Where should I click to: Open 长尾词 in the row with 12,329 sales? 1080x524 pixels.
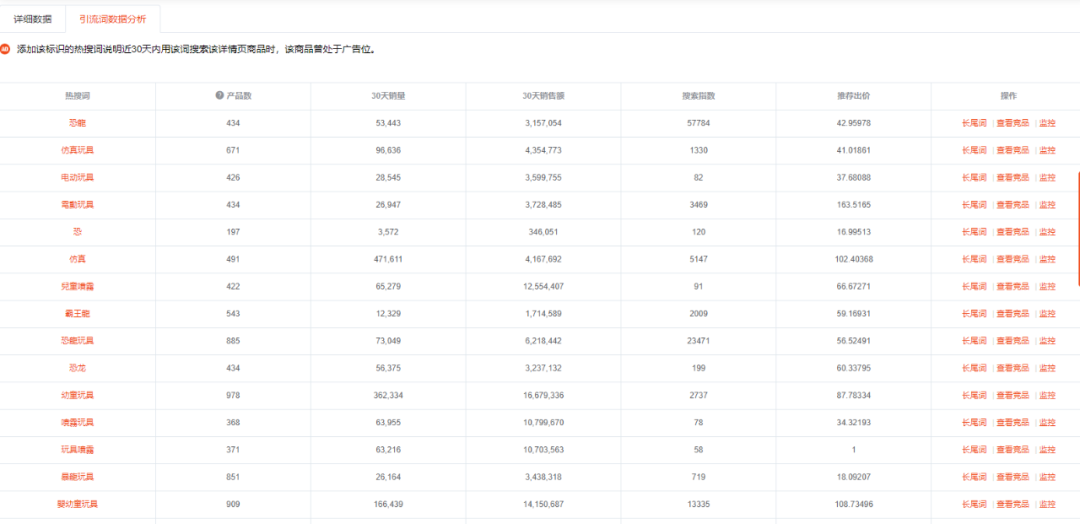pos(974,313)
